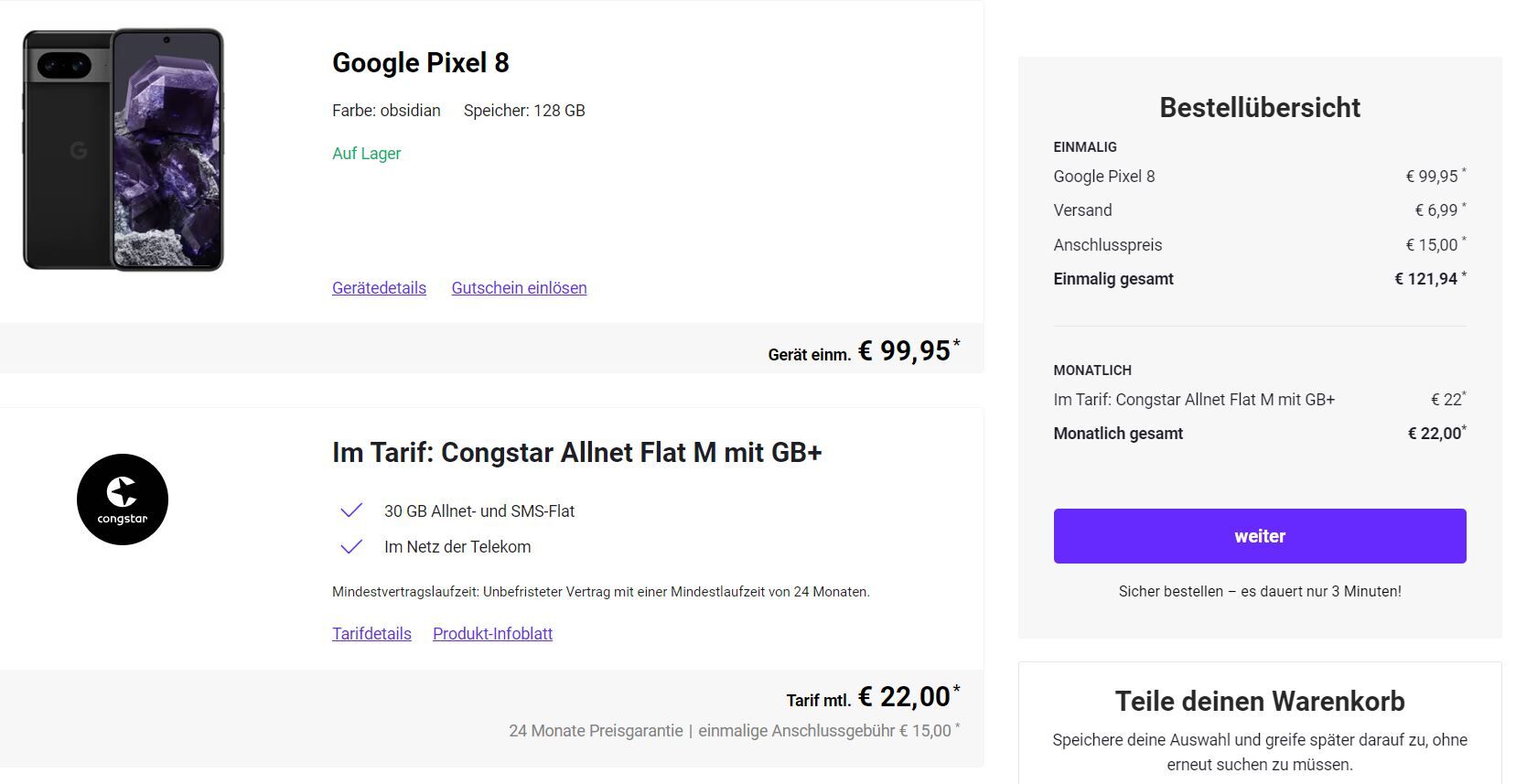Open the Produkt-Infoblatt link
Screen dimensions: 1516x784
(x=492, y=634)
